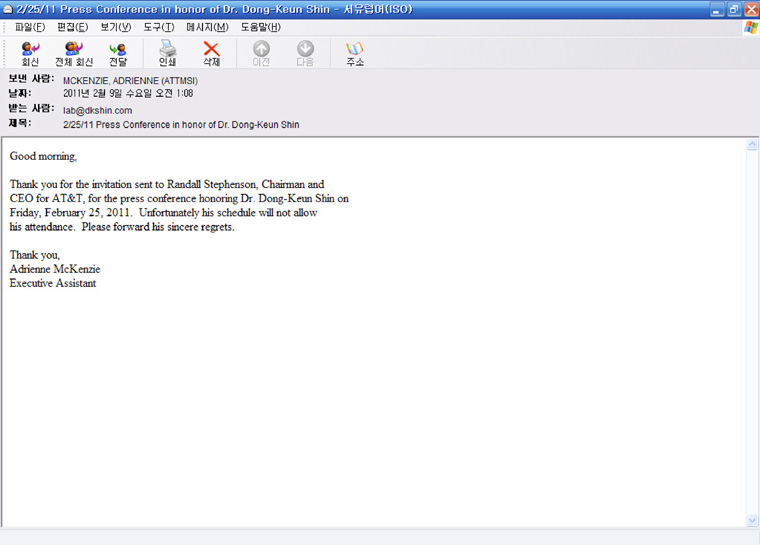Click the 받는 사람 label

click(x=31, y=108)
